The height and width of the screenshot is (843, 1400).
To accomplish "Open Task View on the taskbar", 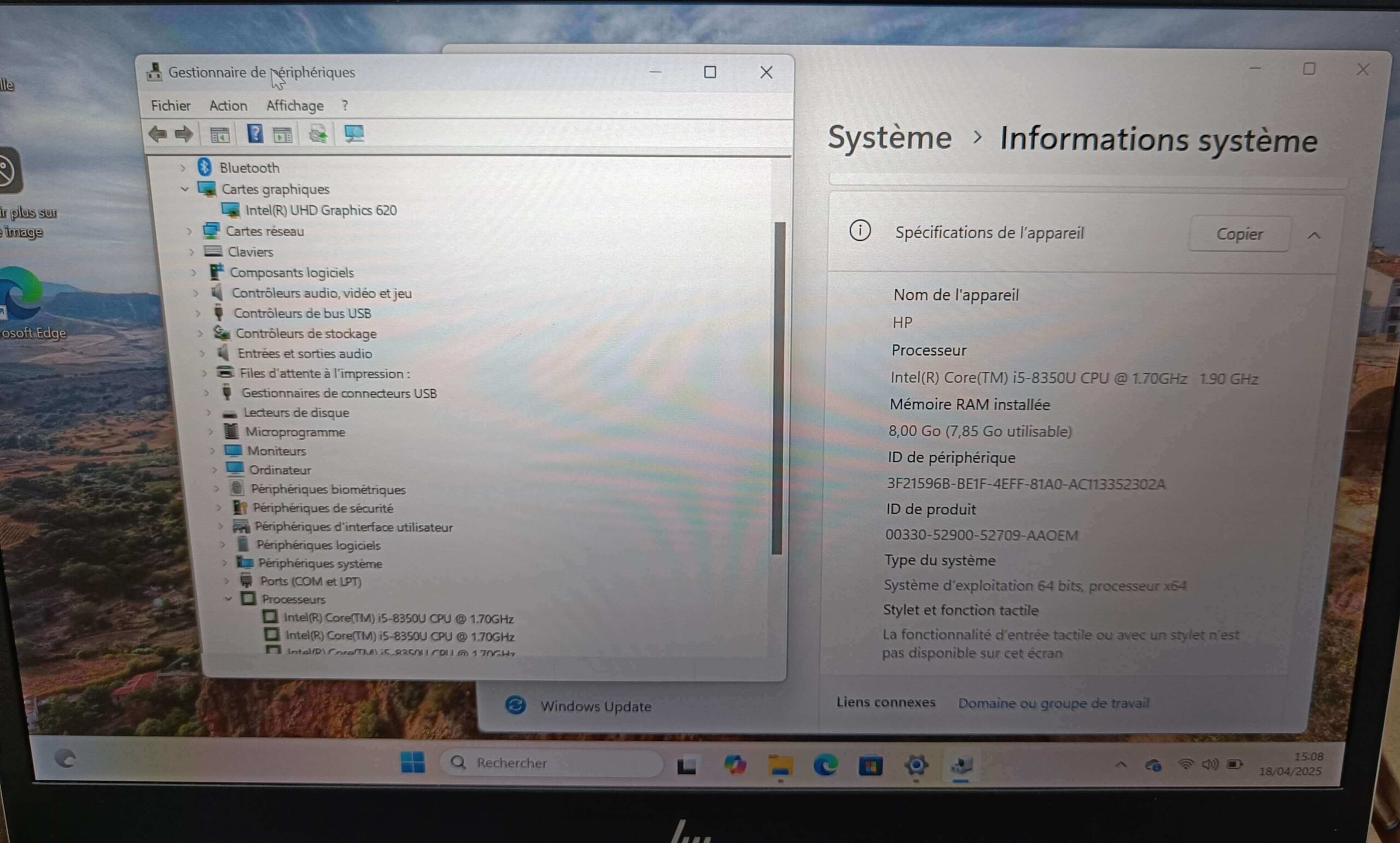I will click(x=686, y=766).
